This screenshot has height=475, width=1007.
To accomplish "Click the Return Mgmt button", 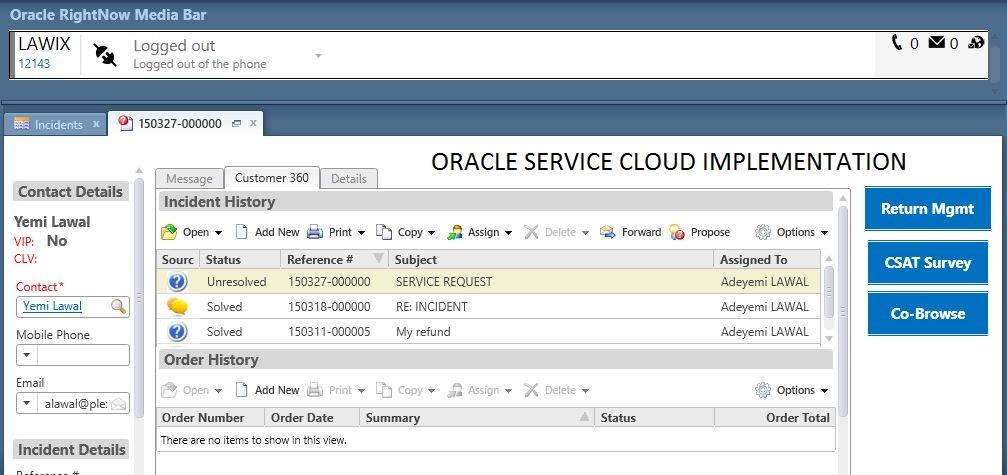I will [927, 209].
